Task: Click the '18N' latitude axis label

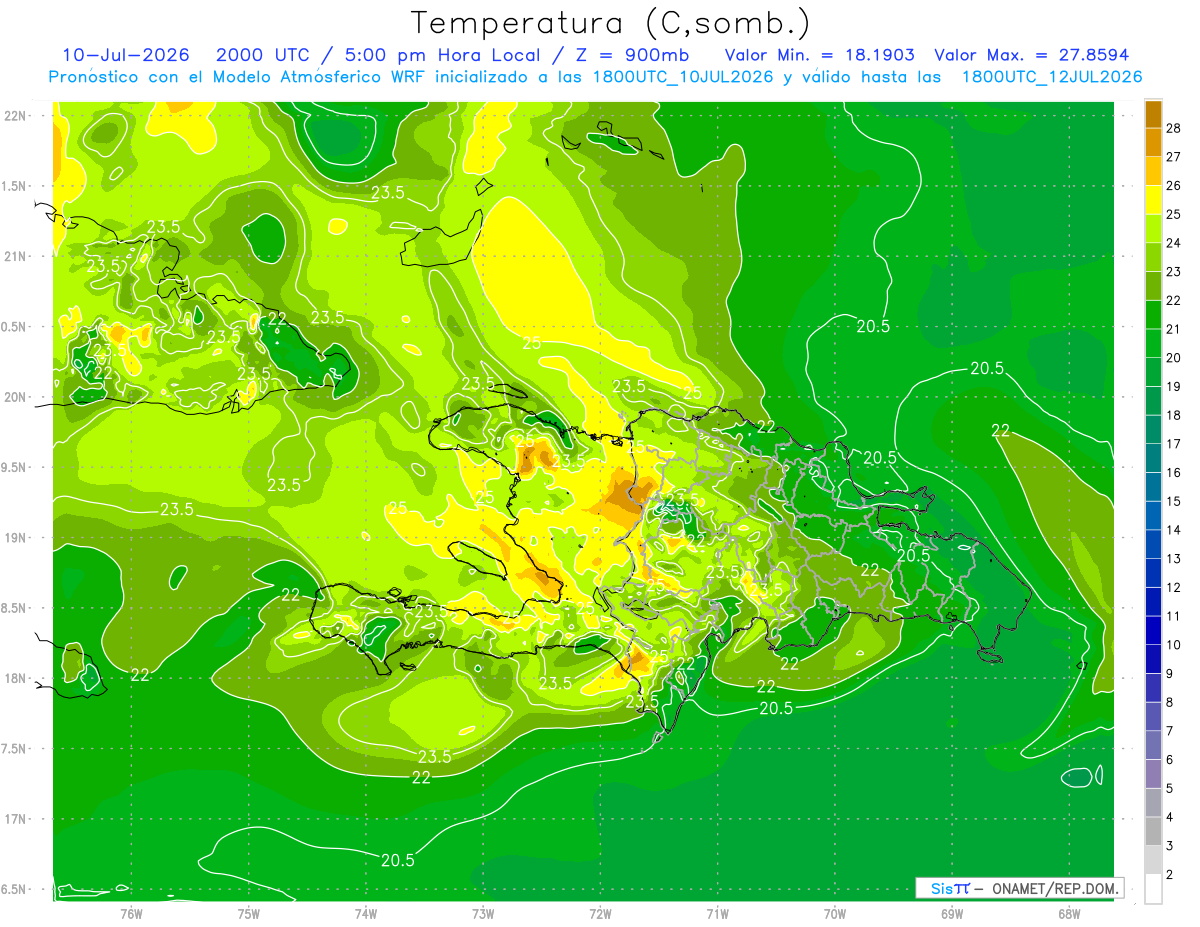Action: click(15, 678)
